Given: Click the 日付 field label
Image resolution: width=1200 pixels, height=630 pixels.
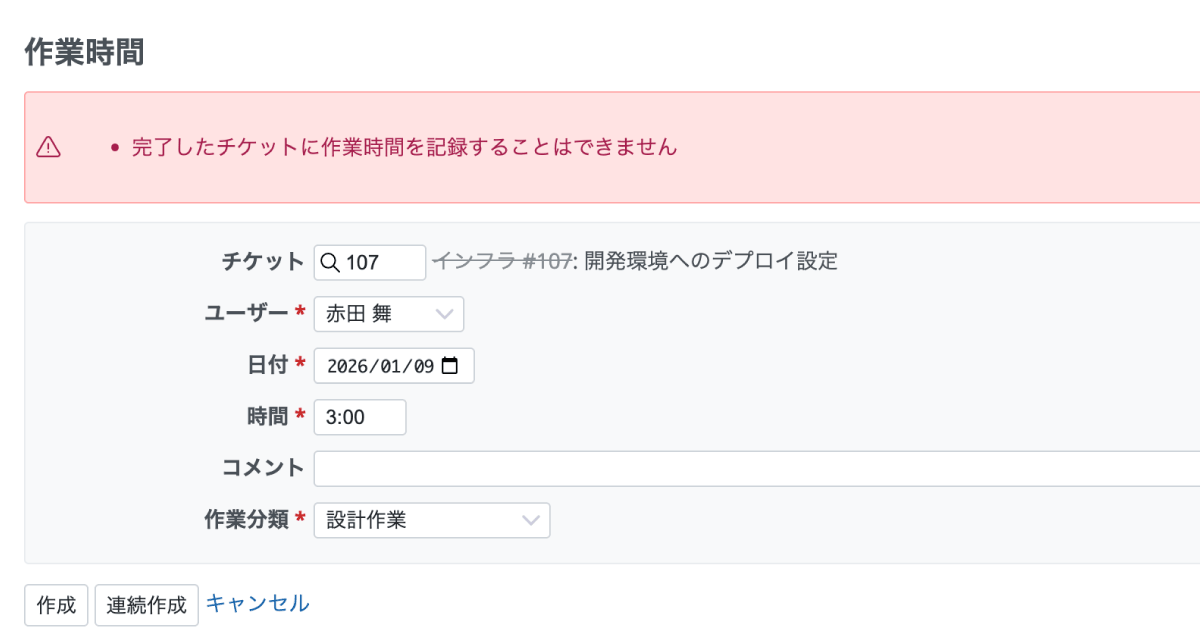Looking at the screenshot, I should pos(267,366).
